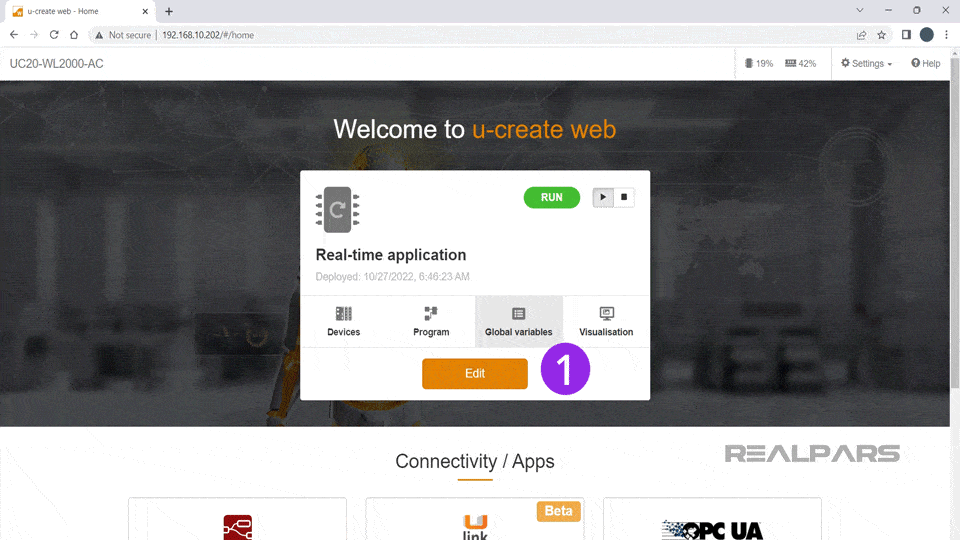
Task: Open the Devices section
Action: (343, 321)
